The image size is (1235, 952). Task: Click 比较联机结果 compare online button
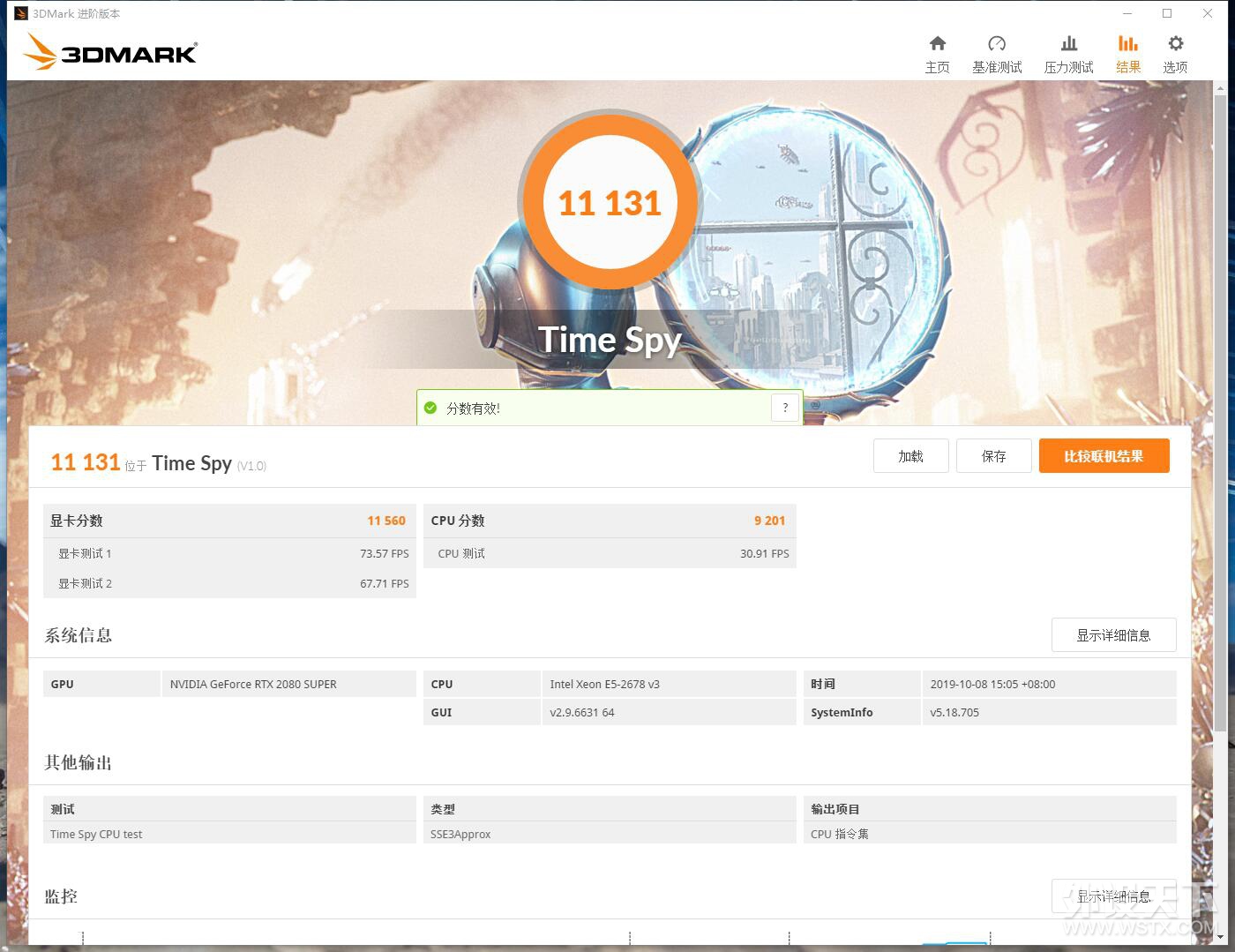click(1104, 456)
